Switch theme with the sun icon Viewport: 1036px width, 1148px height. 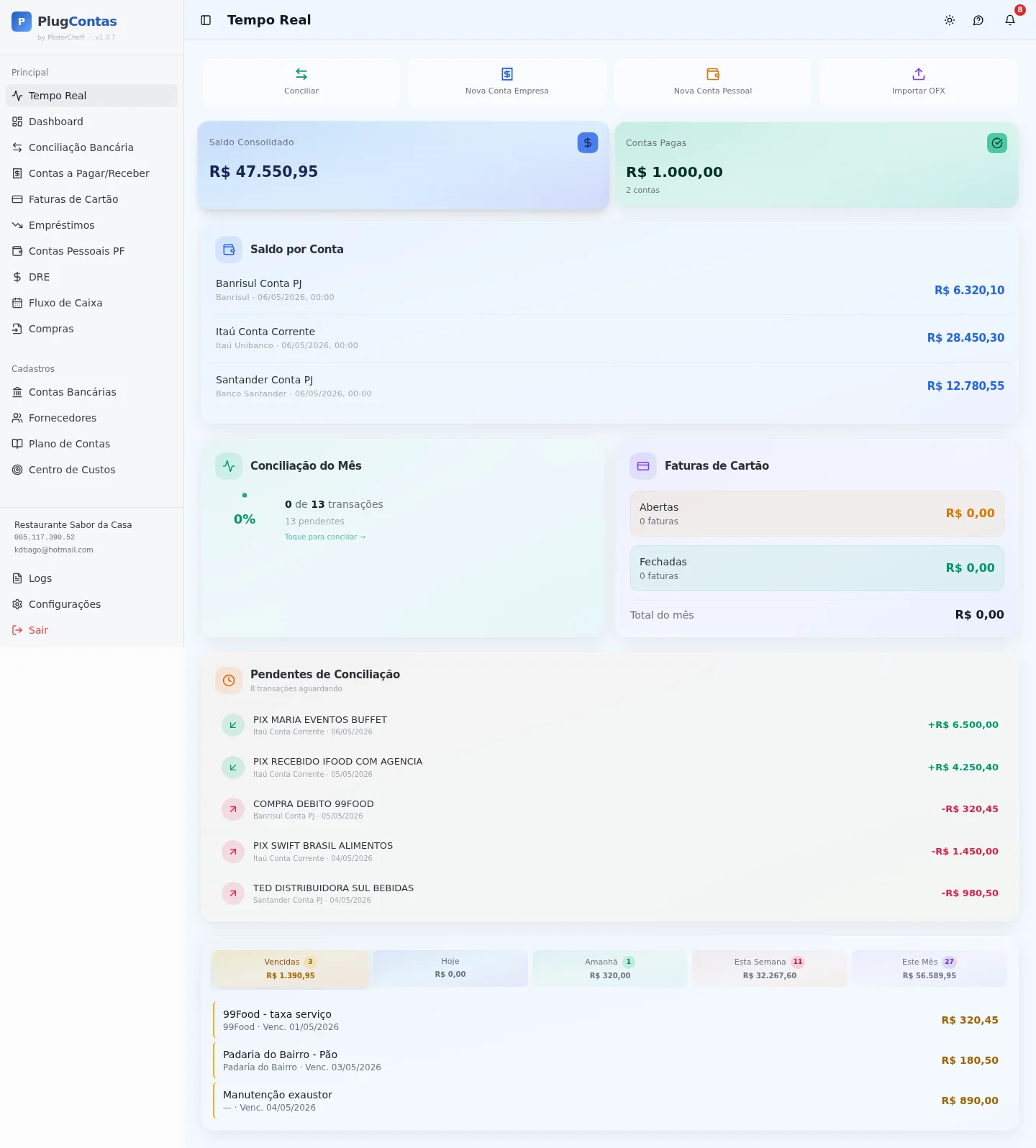950,20
